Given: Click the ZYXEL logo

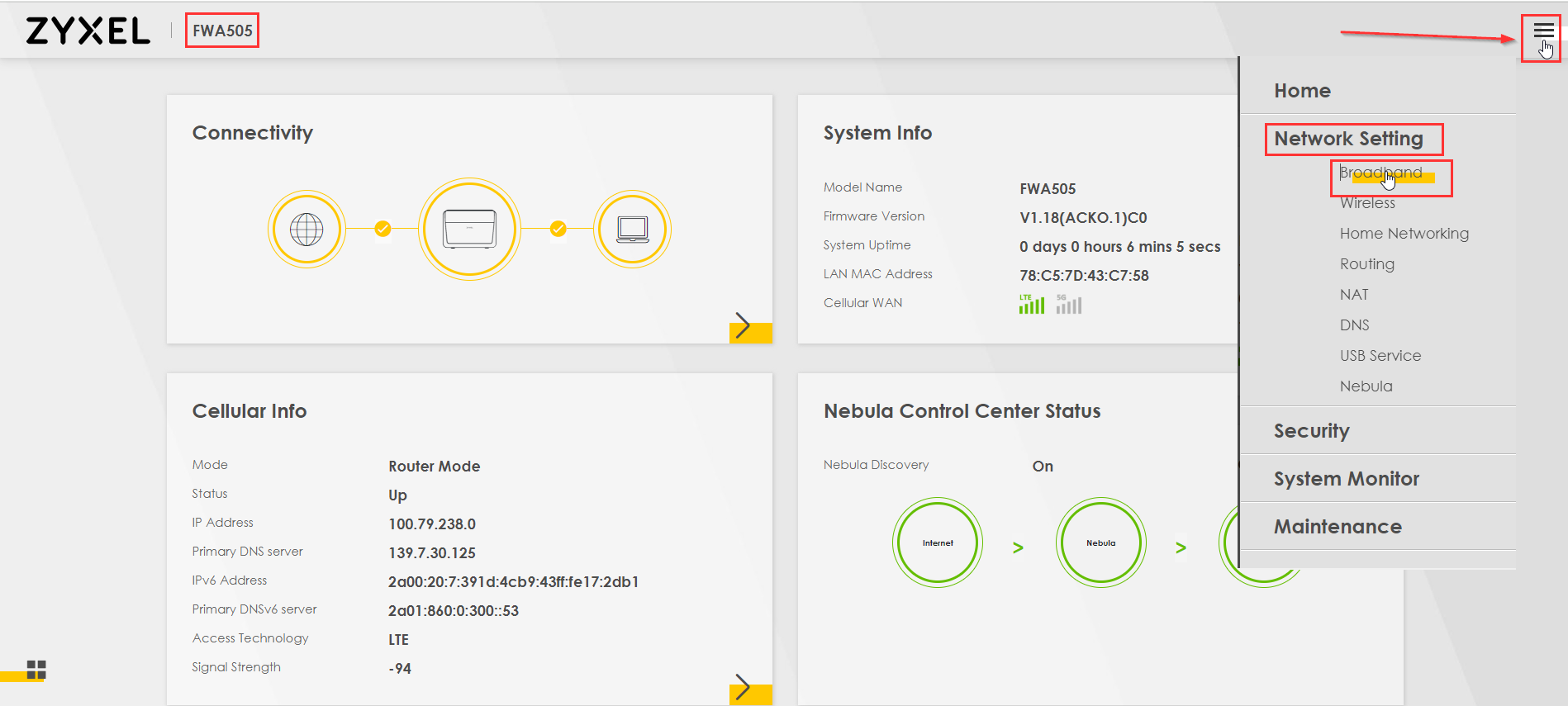Looking at the screenshot, I should point(88,31).
